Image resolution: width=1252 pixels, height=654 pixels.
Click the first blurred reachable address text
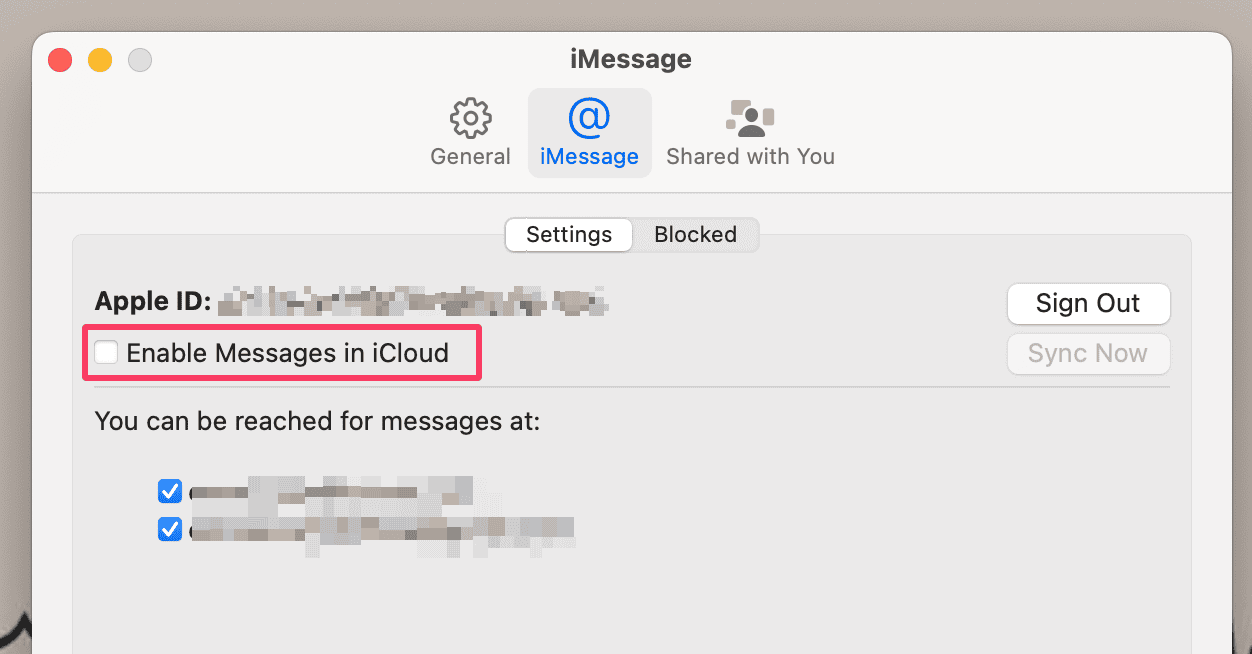tap(330, 491)
